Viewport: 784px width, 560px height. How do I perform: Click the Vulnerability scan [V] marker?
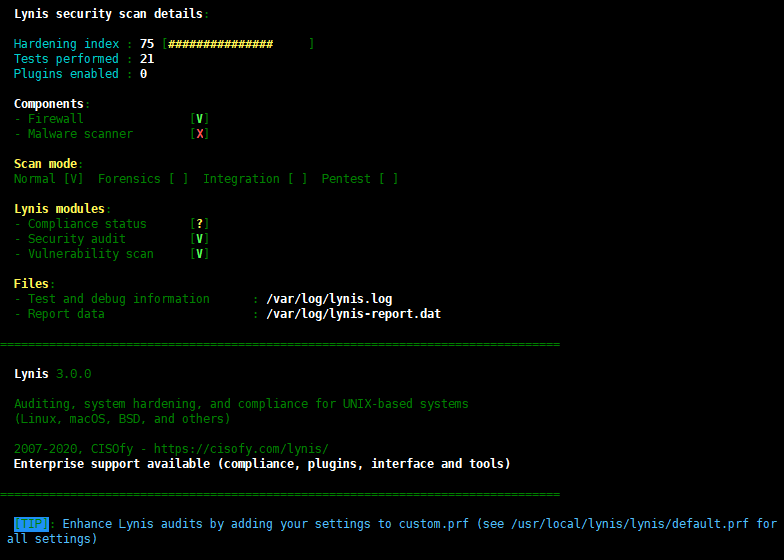200,254
